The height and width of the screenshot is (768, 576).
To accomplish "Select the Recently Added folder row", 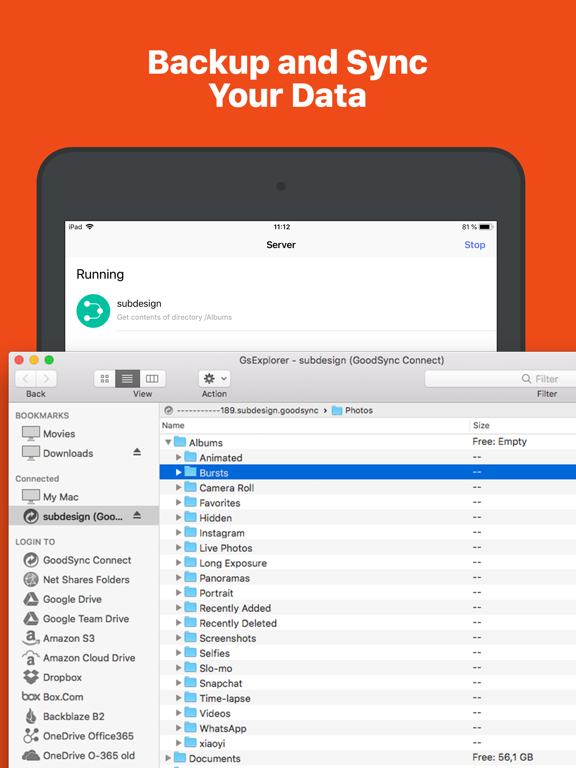I will [x=368, y=608].
